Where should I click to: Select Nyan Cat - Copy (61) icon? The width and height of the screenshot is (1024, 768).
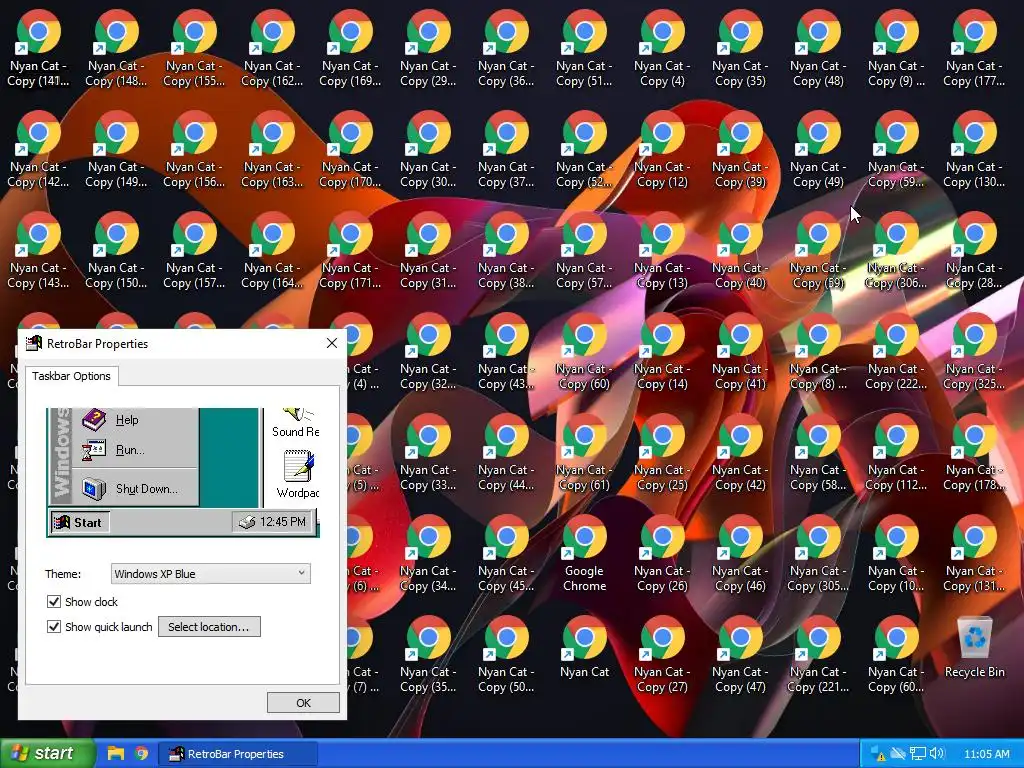584,453
